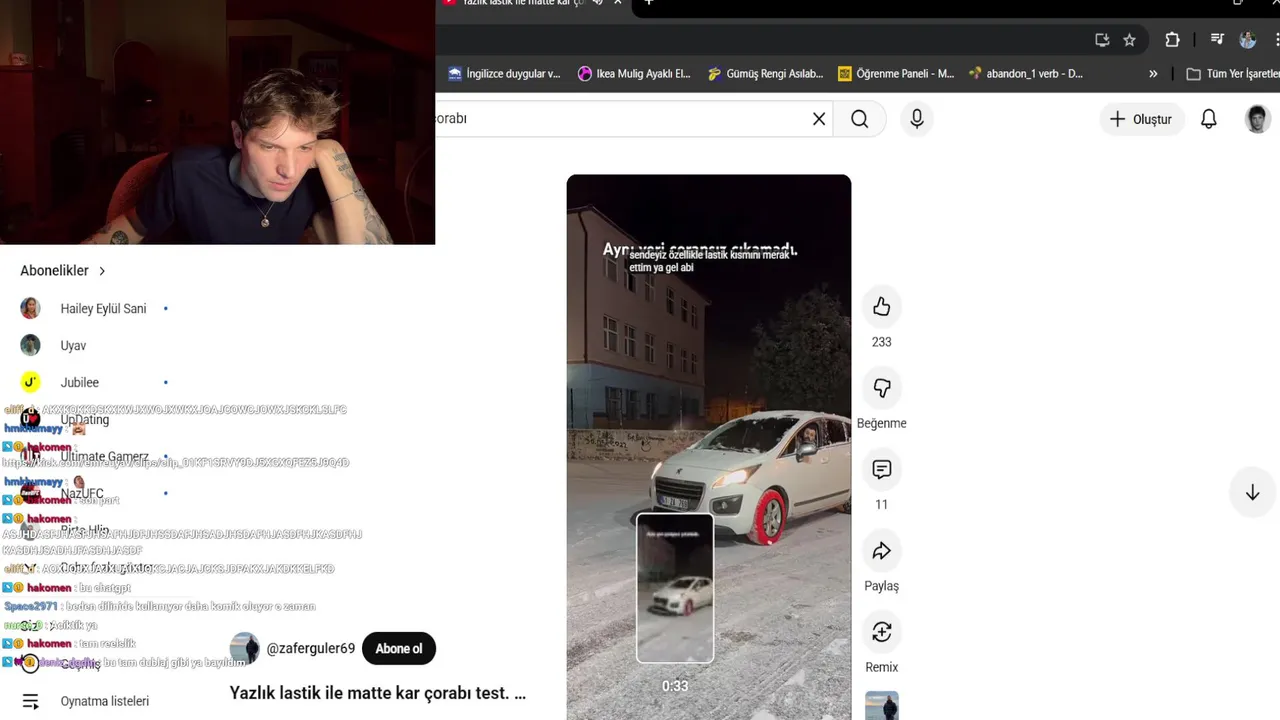Image resolution: width=1280 pixels, height=720 pixels.
Task: Open the YouTube account avatar
Action: (x=1257, y=119)
